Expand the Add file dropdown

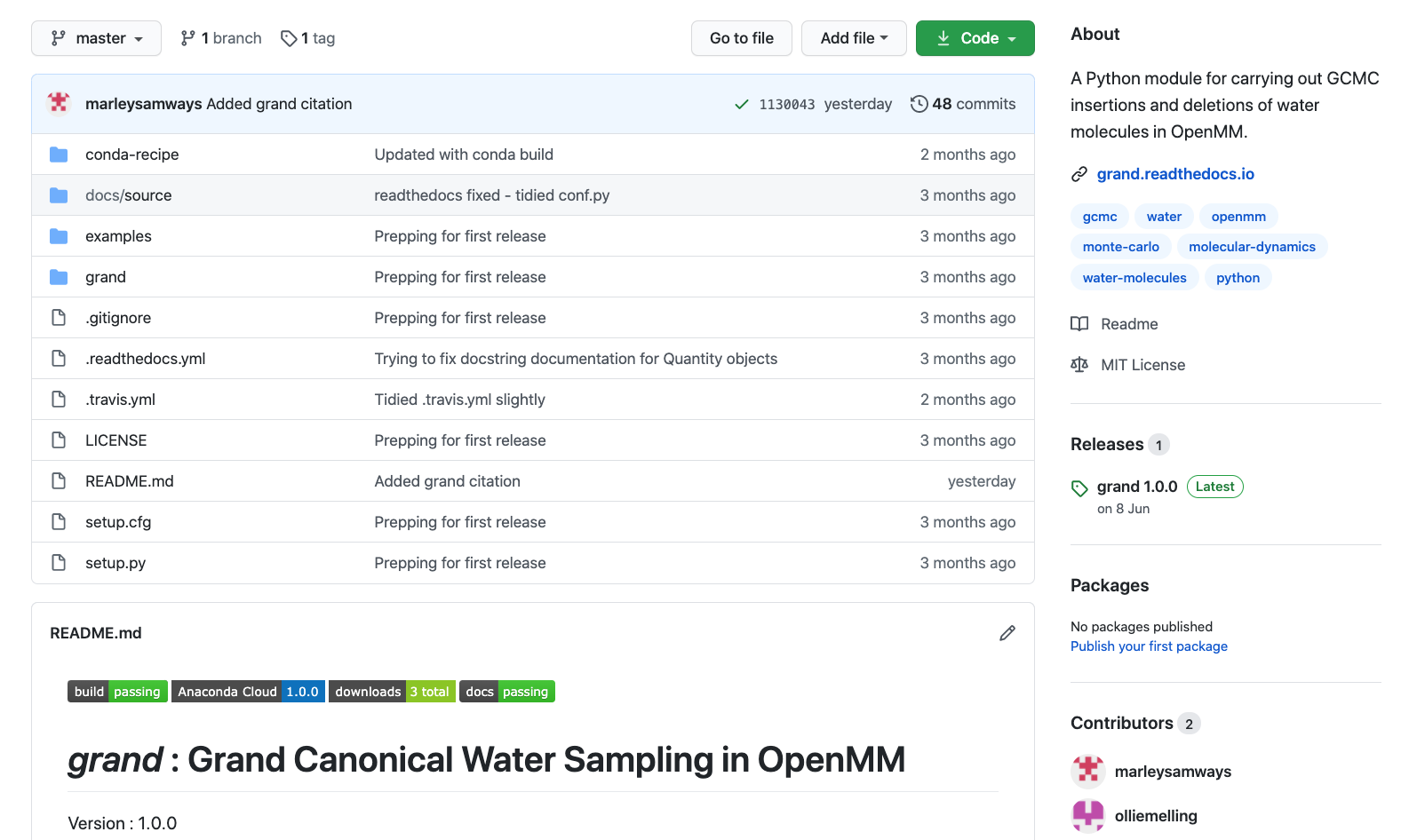853,38
